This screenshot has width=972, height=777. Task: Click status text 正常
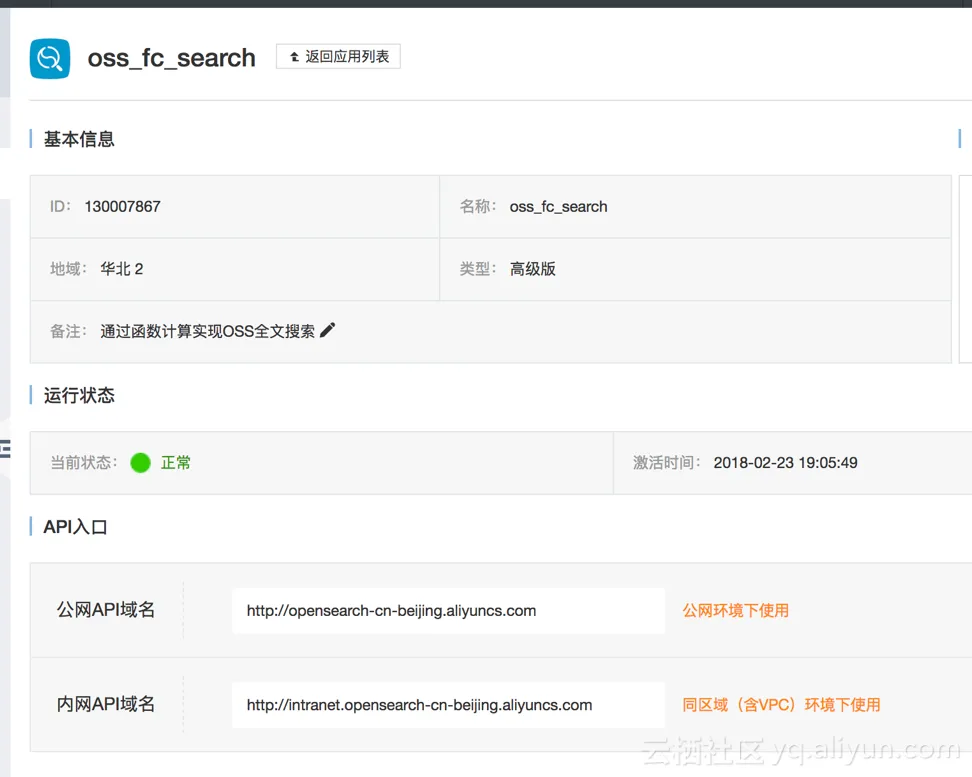tap(176, 463)
